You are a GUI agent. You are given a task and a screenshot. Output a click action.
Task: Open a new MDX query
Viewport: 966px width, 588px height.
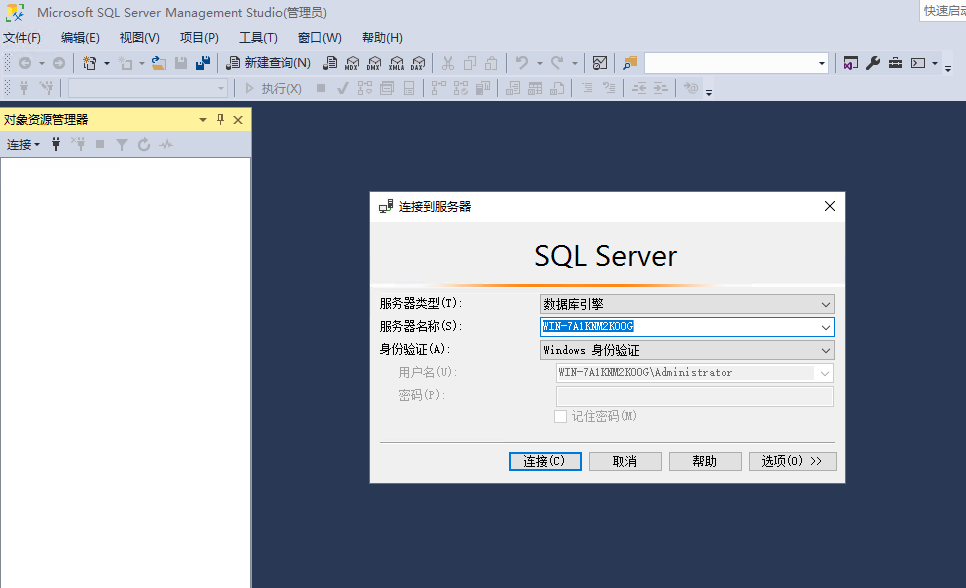pos(352,63)
